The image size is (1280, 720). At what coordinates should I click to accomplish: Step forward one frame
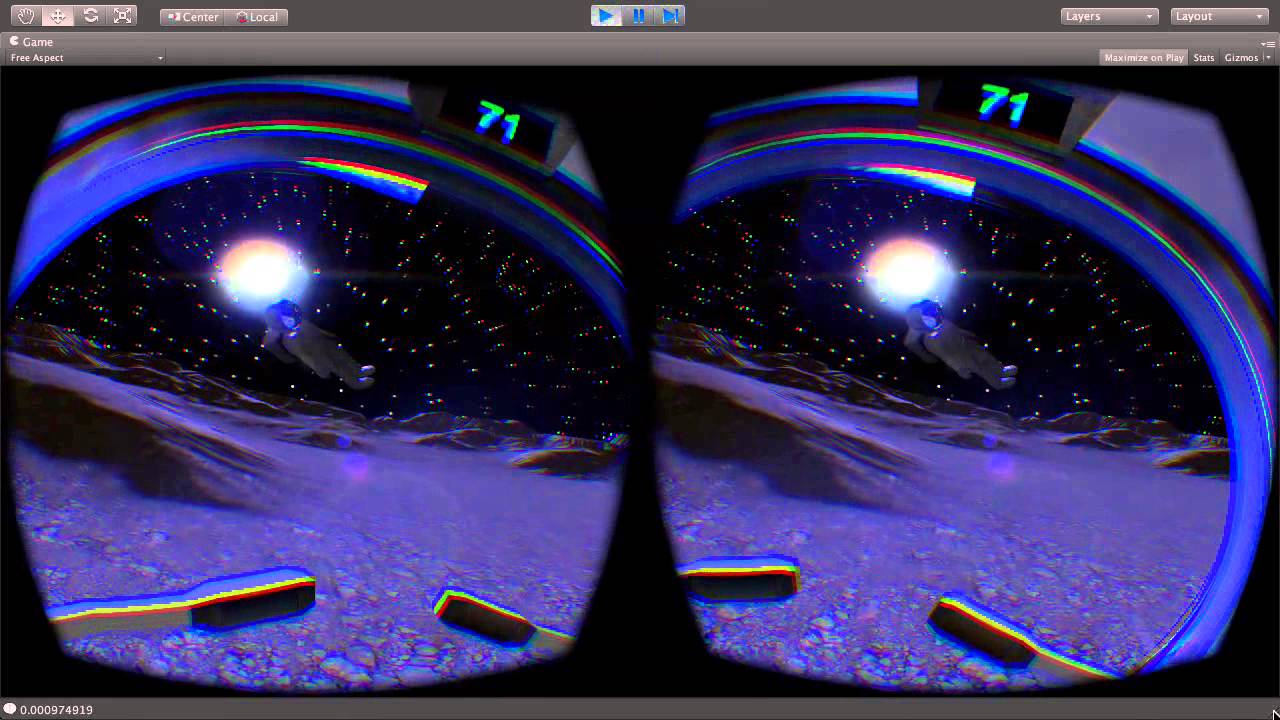pyautogui.click(x=670, y=16)
